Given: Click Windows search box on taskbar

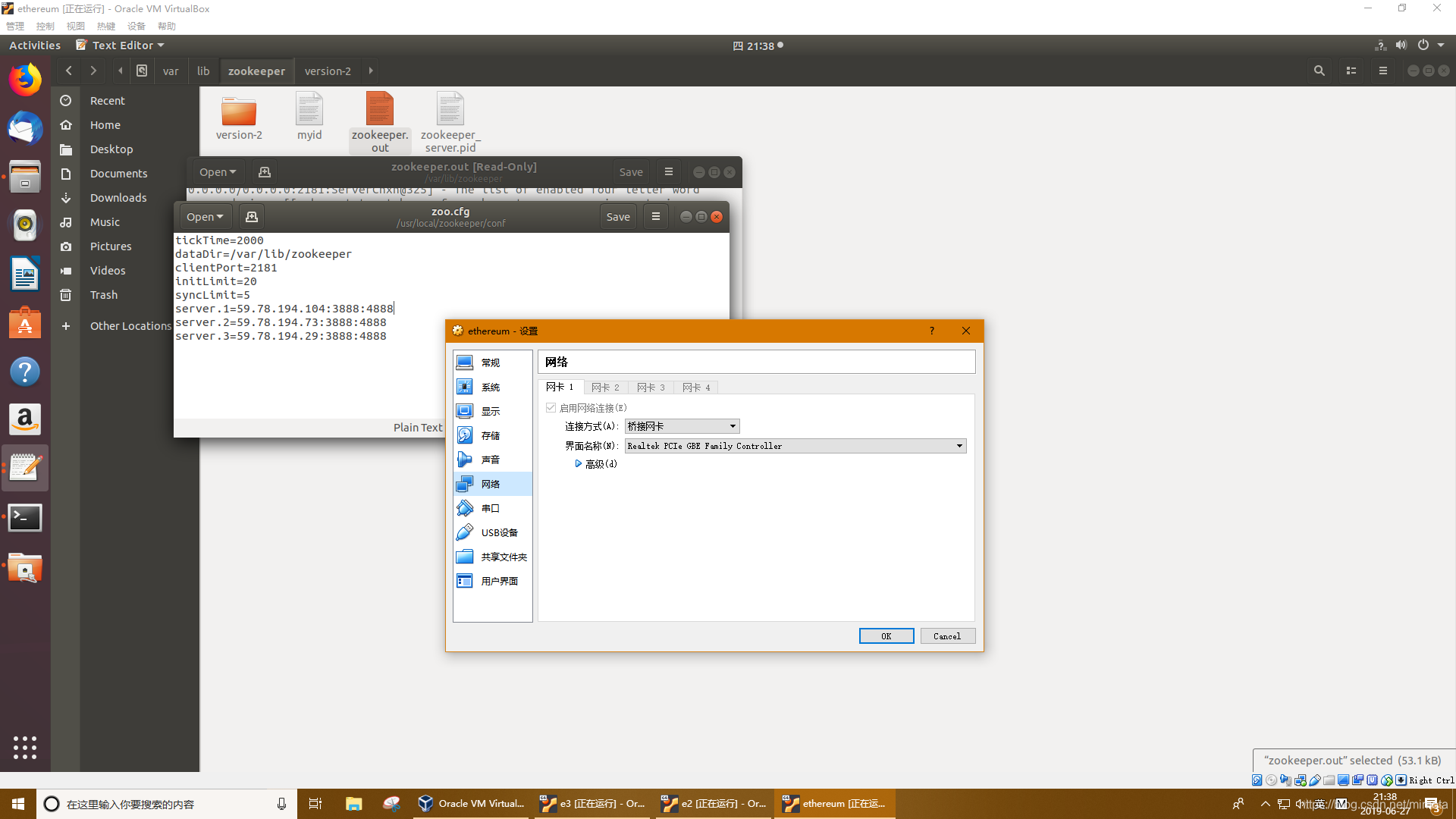Looking at the screenshot, I should click(x=167, y=804).
